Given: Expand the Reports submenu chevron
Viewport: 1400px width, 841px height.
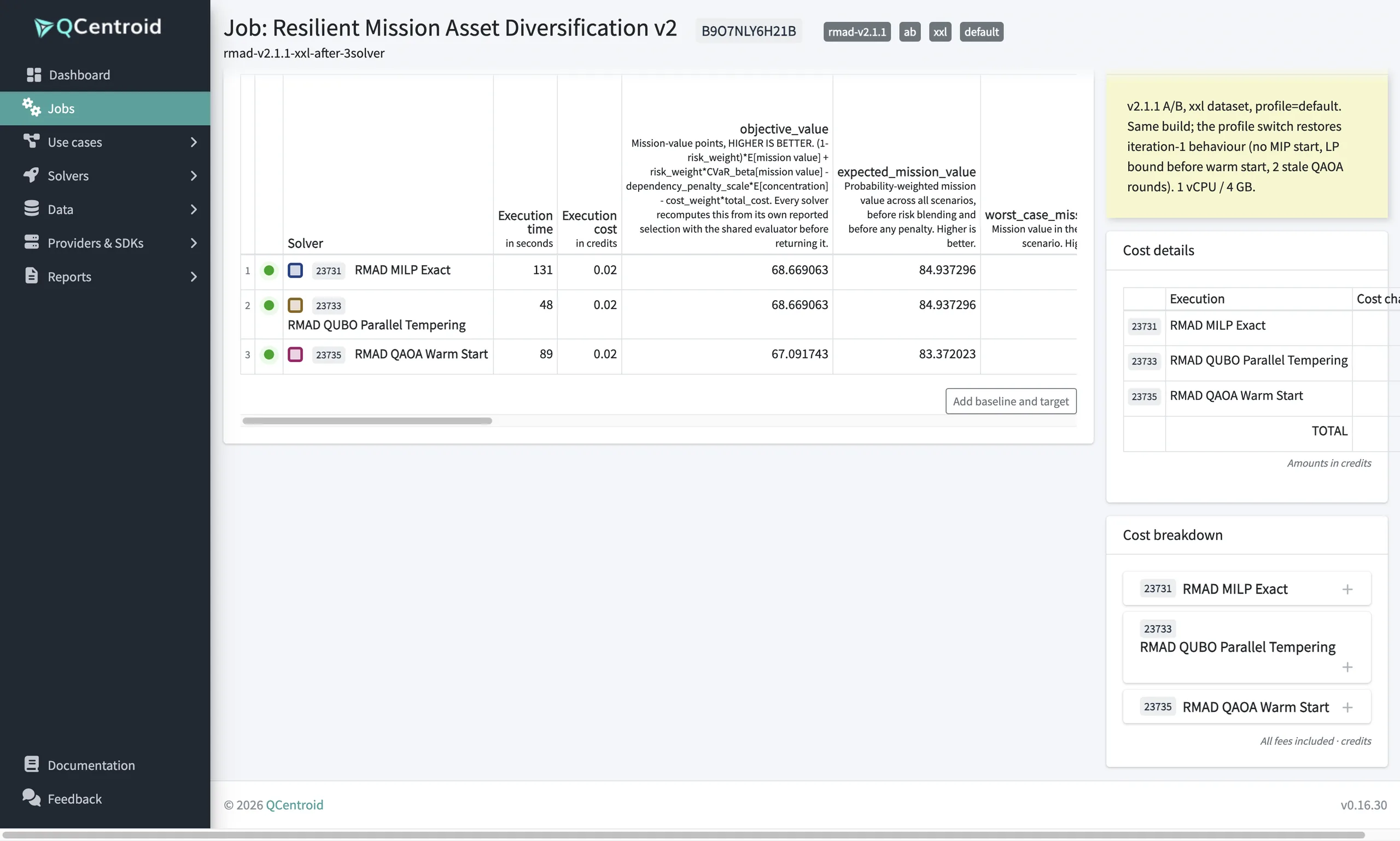Looking at the screenshot, I should (194, 277).
